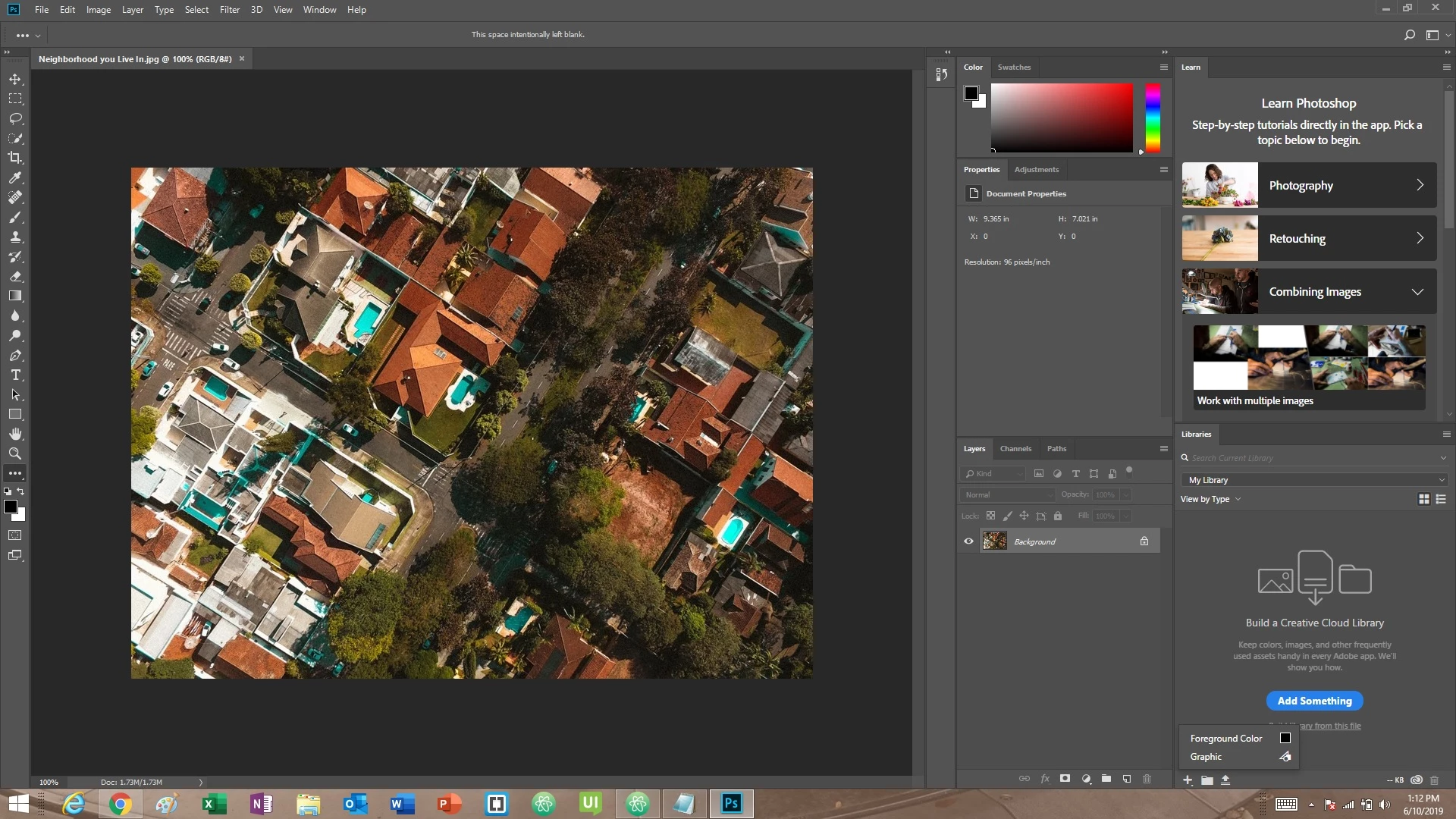This screenshot has width=1456, height=819.
Task: Click the delete layer trash icon
Action: (x=1147, y=779)
